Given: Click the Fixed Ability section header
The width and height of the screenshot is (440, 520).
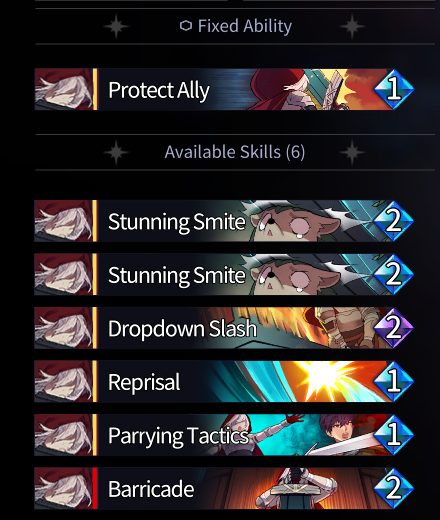Looking at the screenshot, I should coord(236,26).
